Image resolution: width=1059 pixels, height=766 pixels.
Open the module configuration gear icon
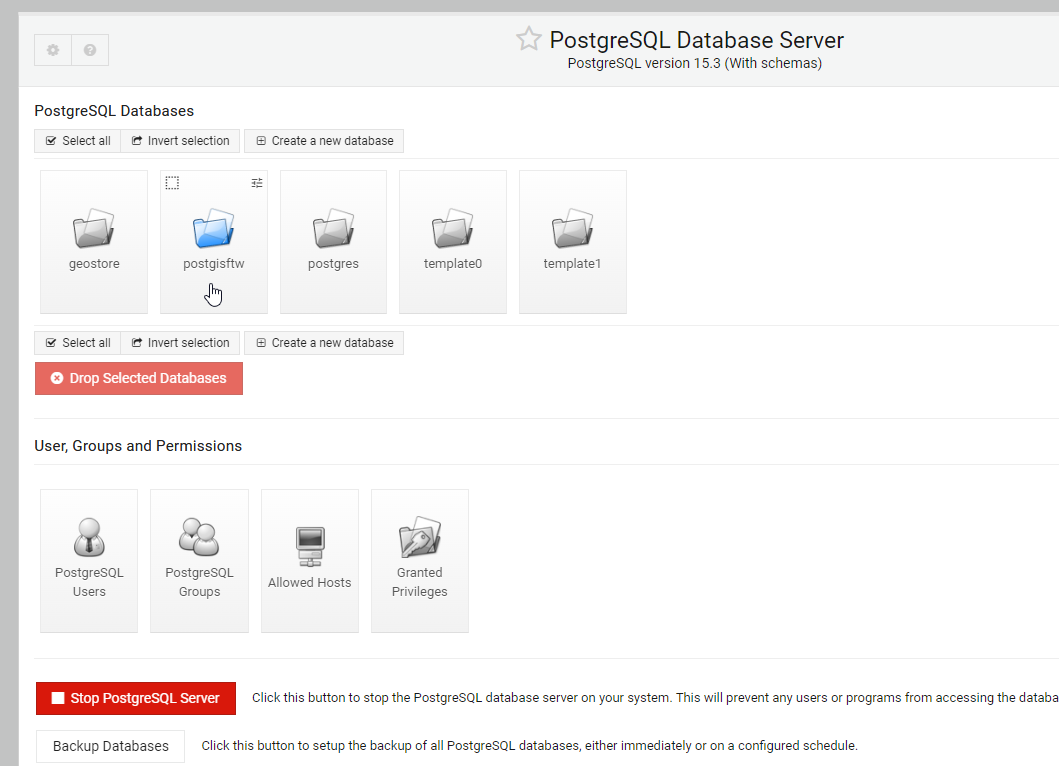52,49
